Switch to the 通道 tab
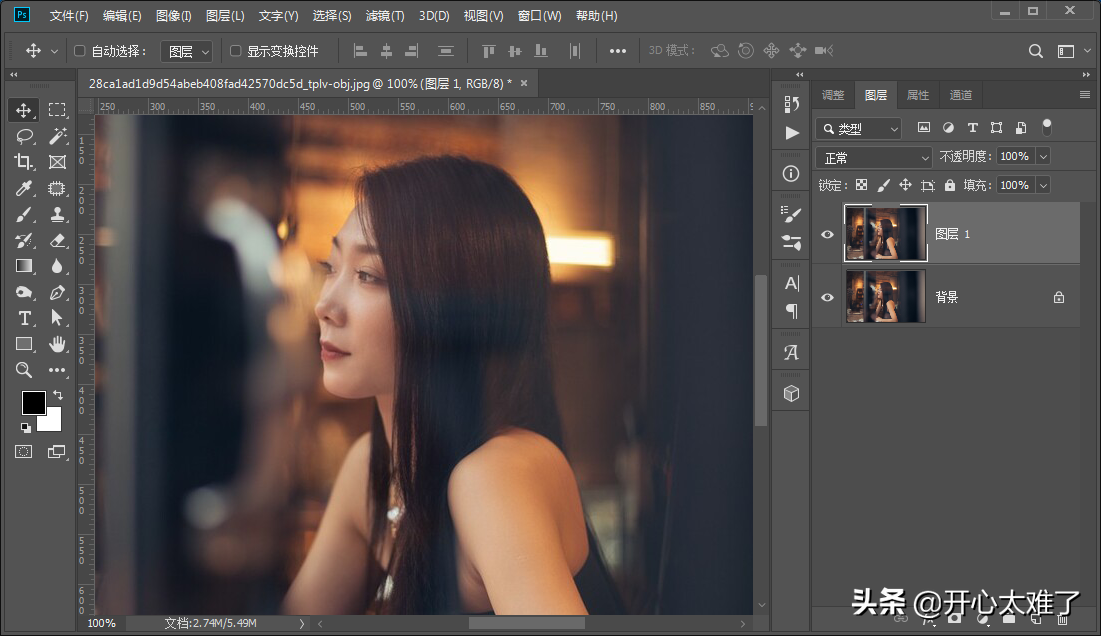Screen dimensions: 1101x636 tap(960, 95)
